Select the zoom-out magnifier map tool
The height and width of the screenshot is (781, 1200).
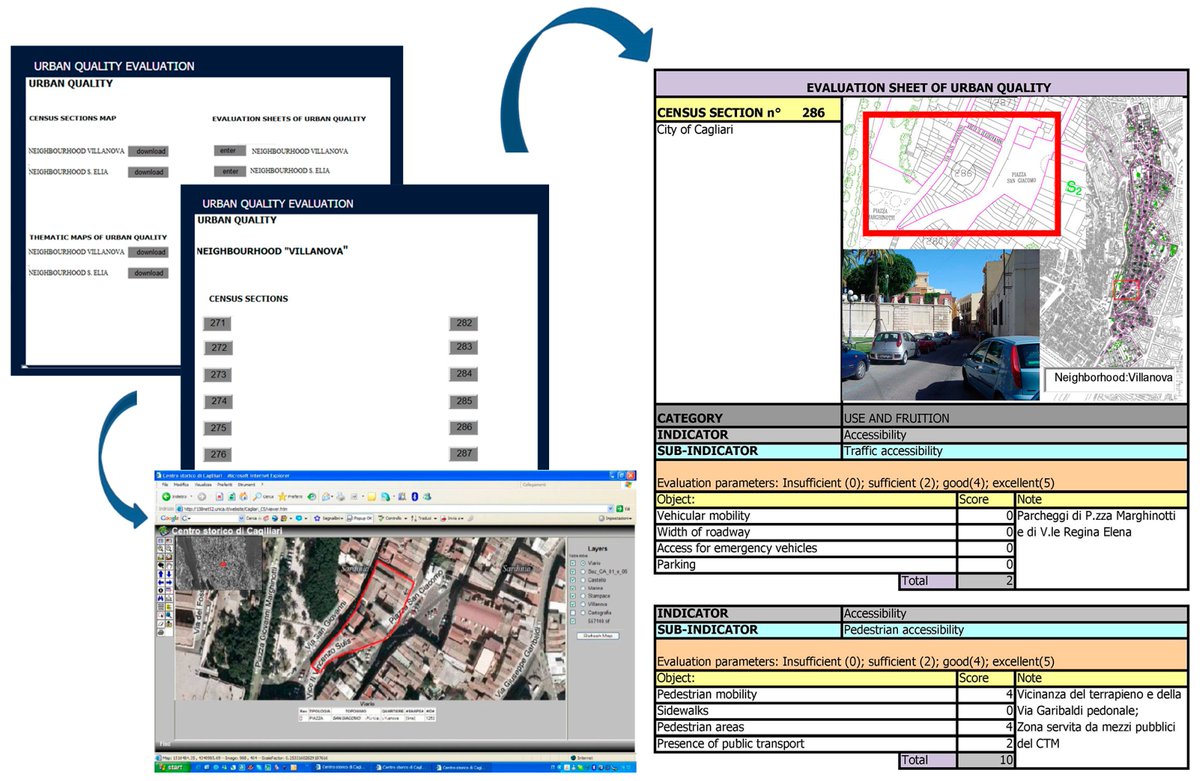point(169,549)
